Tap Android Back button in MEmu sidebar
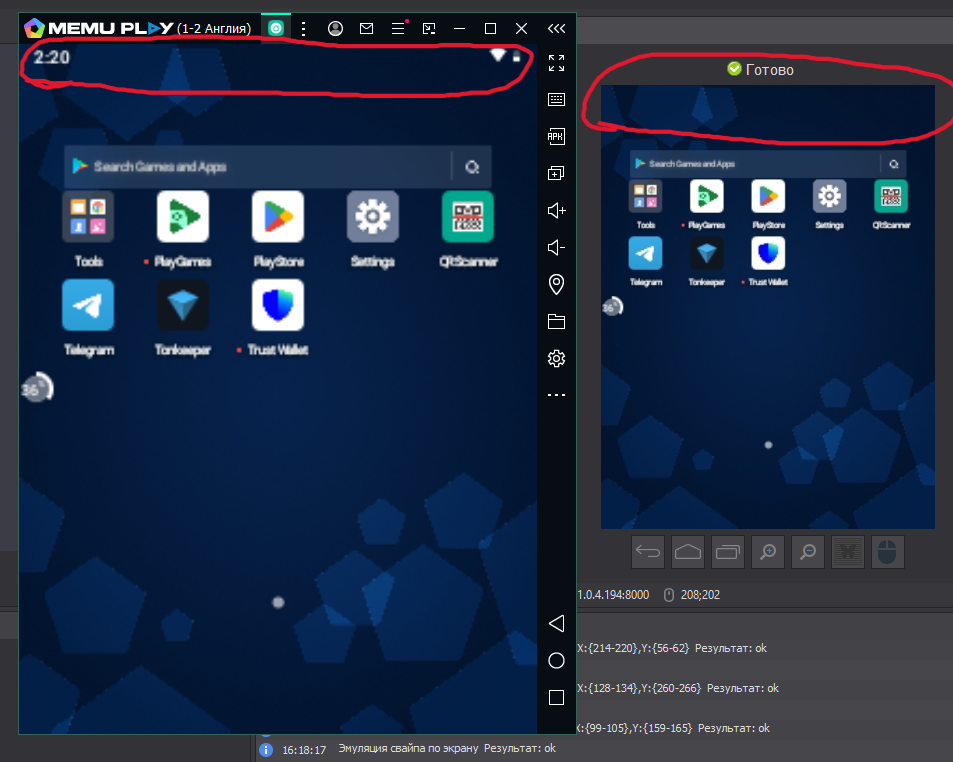 [556, 623]
